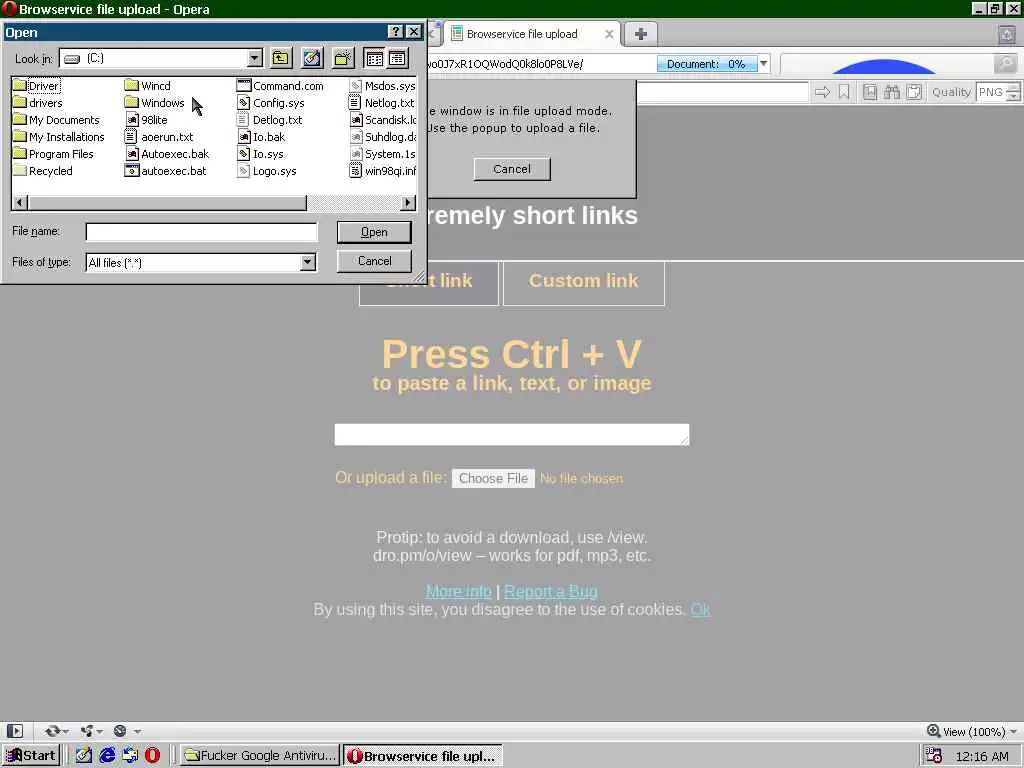Click the Open button in dialog
This screenshot has width=1024, height=768.
(374, 232)
